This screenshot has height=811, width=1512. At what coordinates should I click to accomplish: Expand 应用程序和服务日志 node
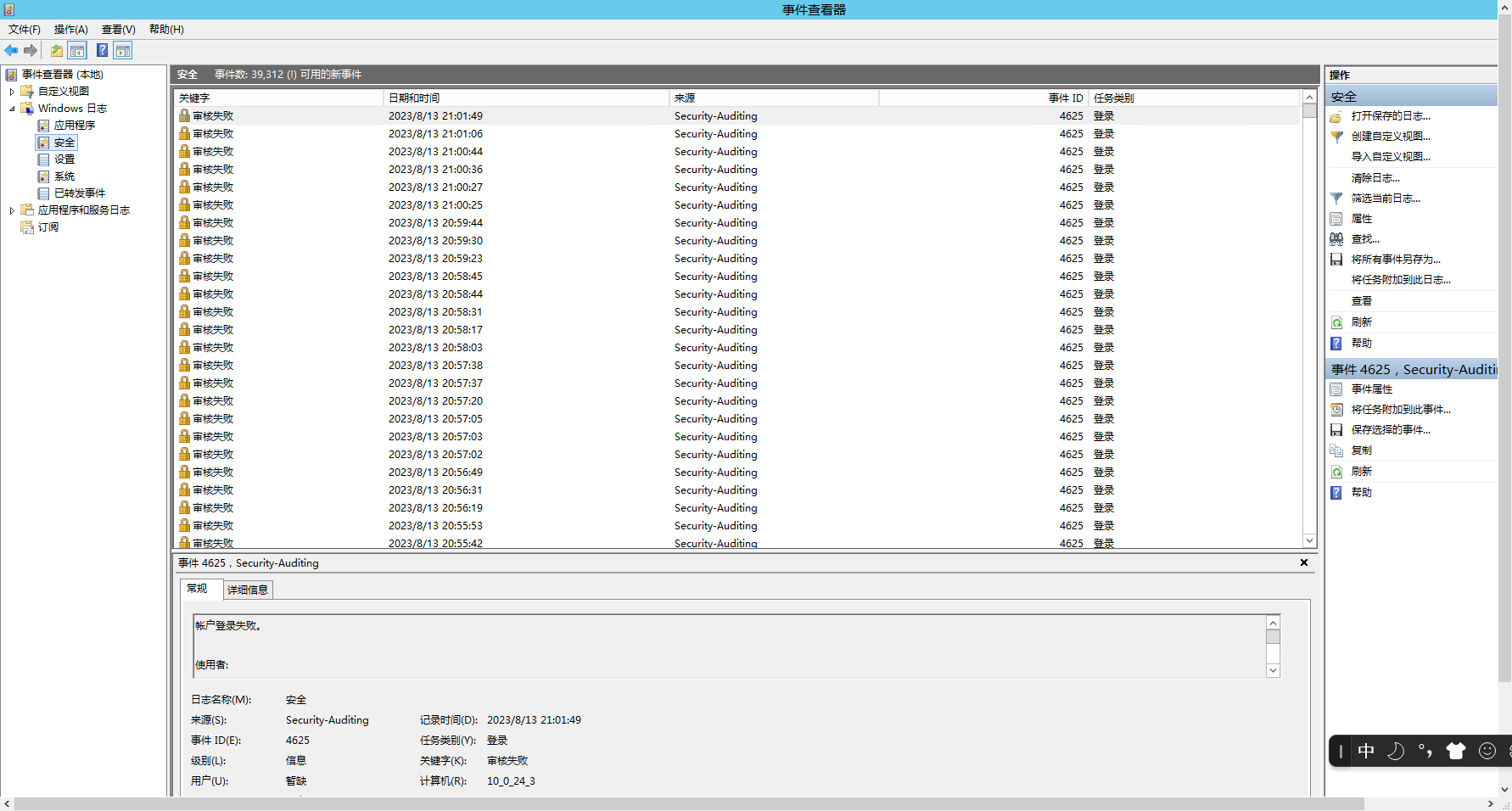(x=12, y=210)
